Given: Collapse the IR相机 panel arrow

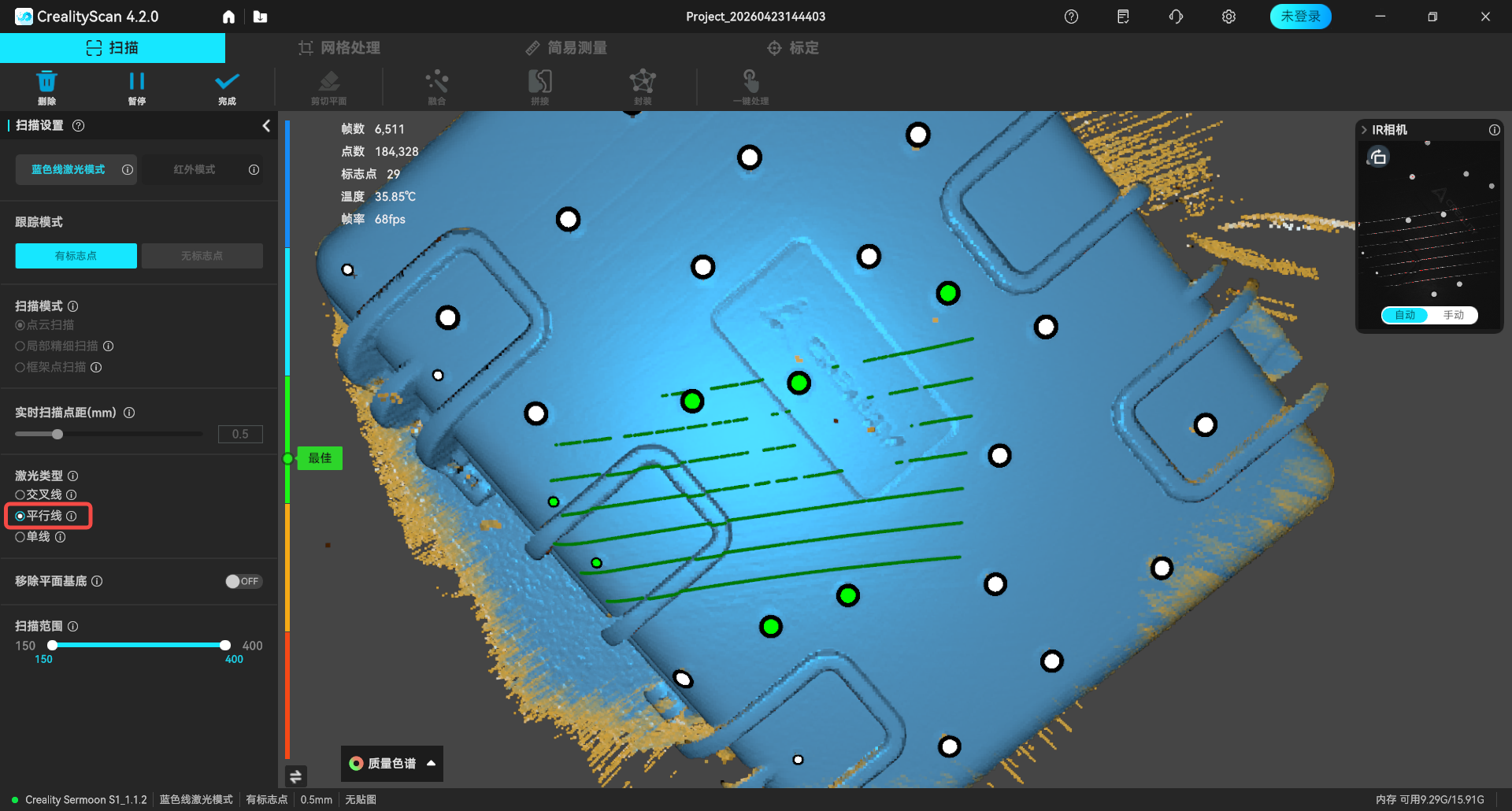Looking at the screenshot, I should [1364, 130].
